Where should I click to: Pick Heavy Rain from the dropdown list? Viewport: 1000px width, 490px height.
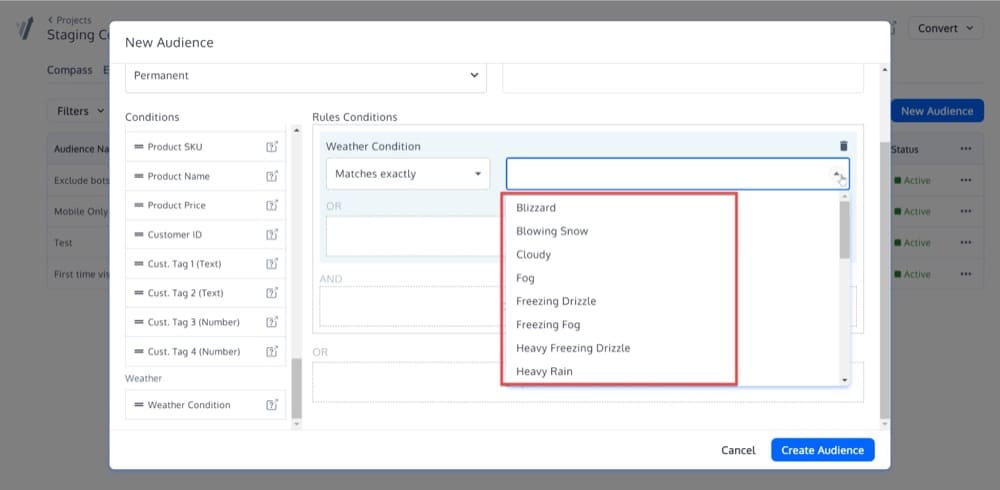[x=544, y=372]
